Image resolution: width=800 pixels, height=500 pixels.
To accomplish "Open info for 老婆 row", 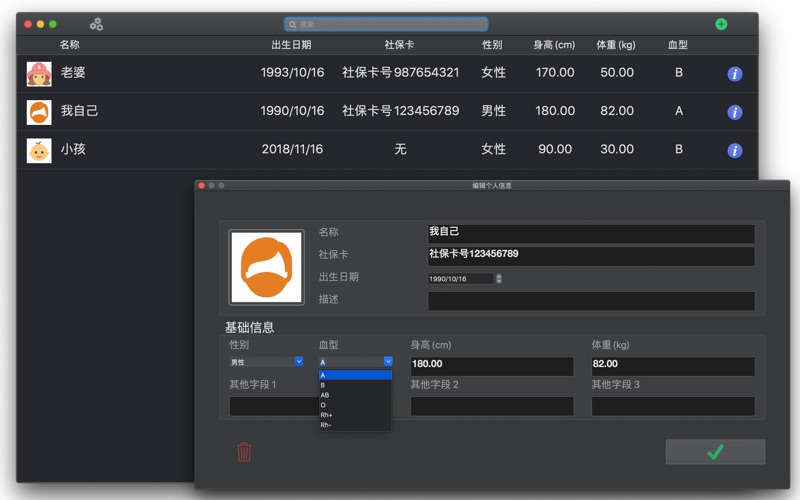I will click(734, 74).
